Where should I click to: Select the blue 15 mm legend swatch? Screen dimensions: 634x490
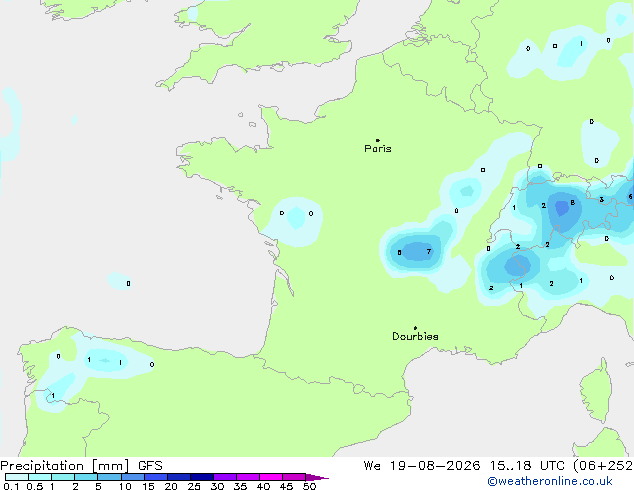pos(156,477)
